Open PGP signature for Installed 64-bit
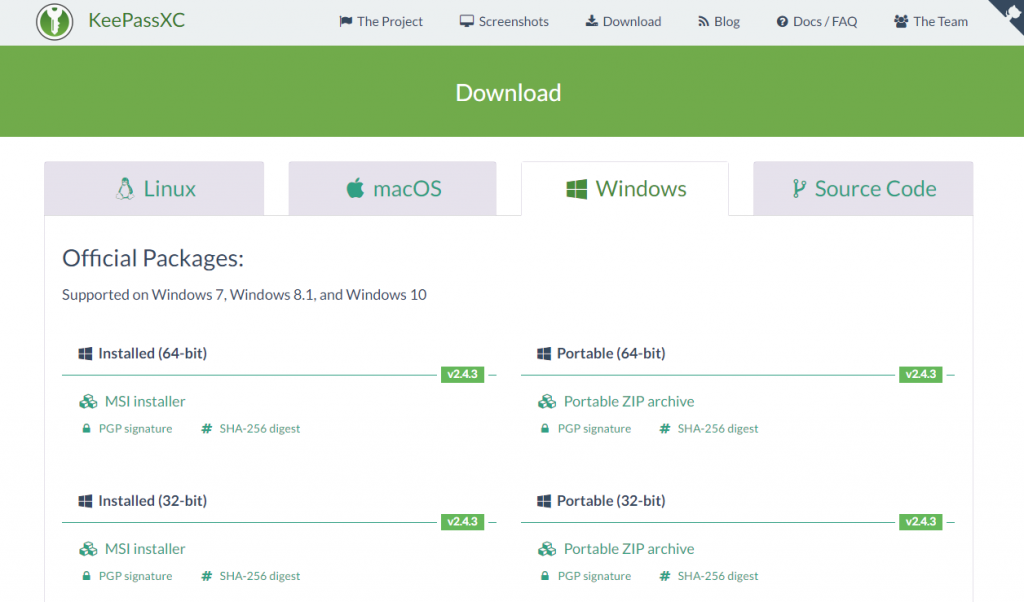Image resolution: width=1024 pixels, height=602 pixels. coord(135,429)
